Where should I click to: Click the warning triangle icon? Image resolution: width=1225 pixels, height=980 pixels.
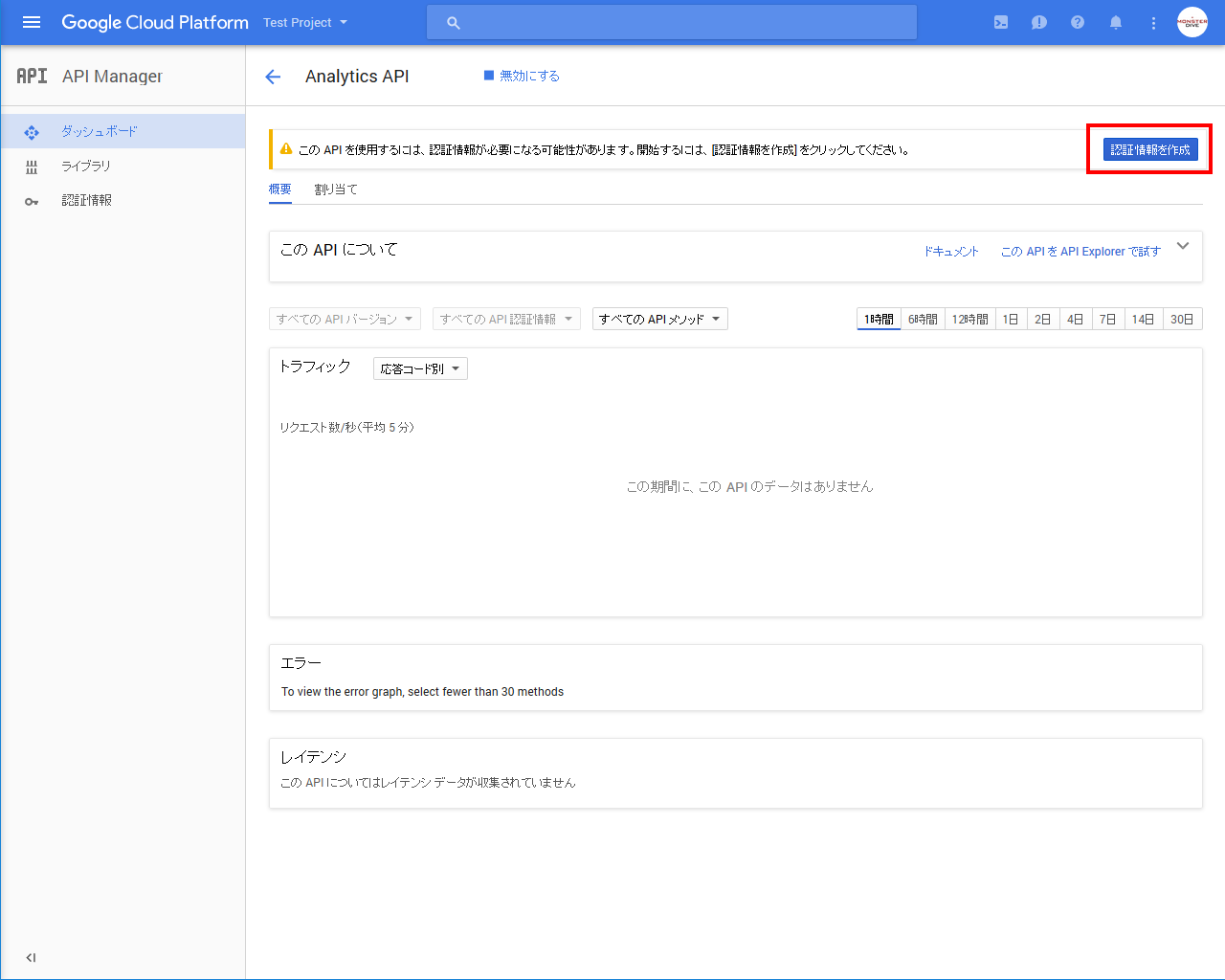286,149
